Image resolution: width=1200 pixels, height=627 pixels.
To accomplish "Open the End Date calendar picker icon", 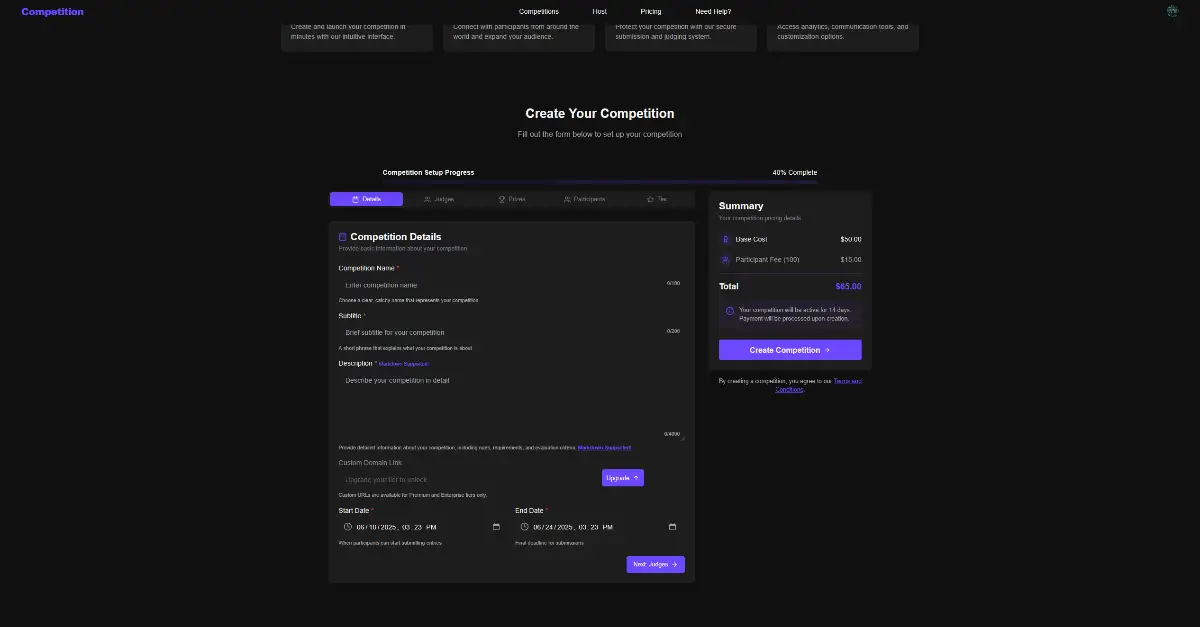I will (672, 527).
